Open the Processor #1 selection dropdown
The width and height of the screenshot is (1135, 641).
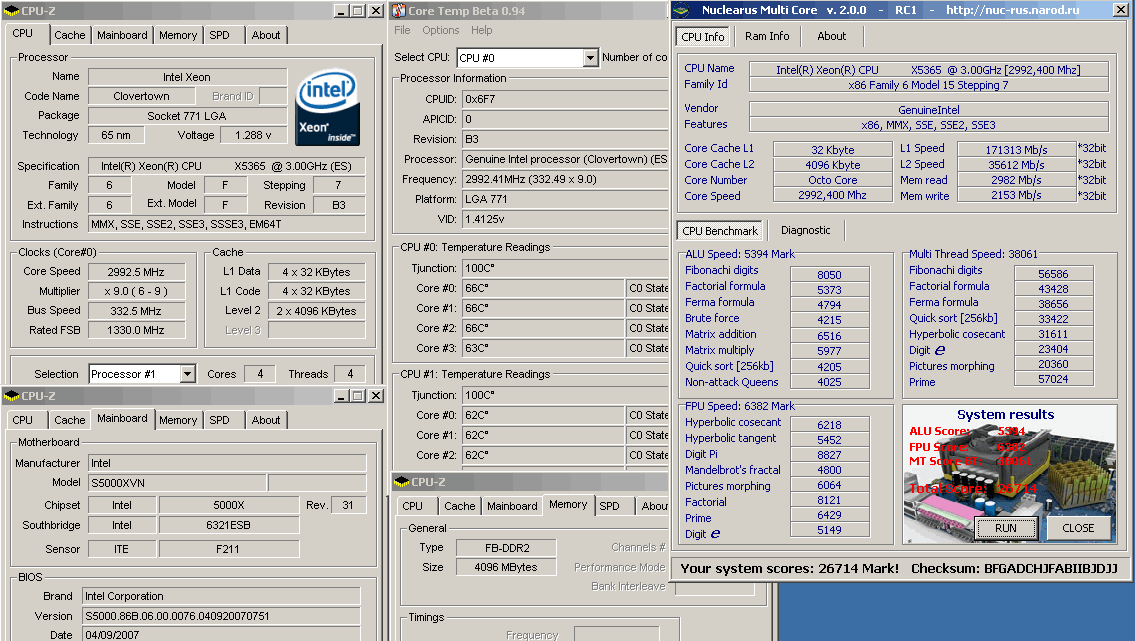(x=187, y=374)
